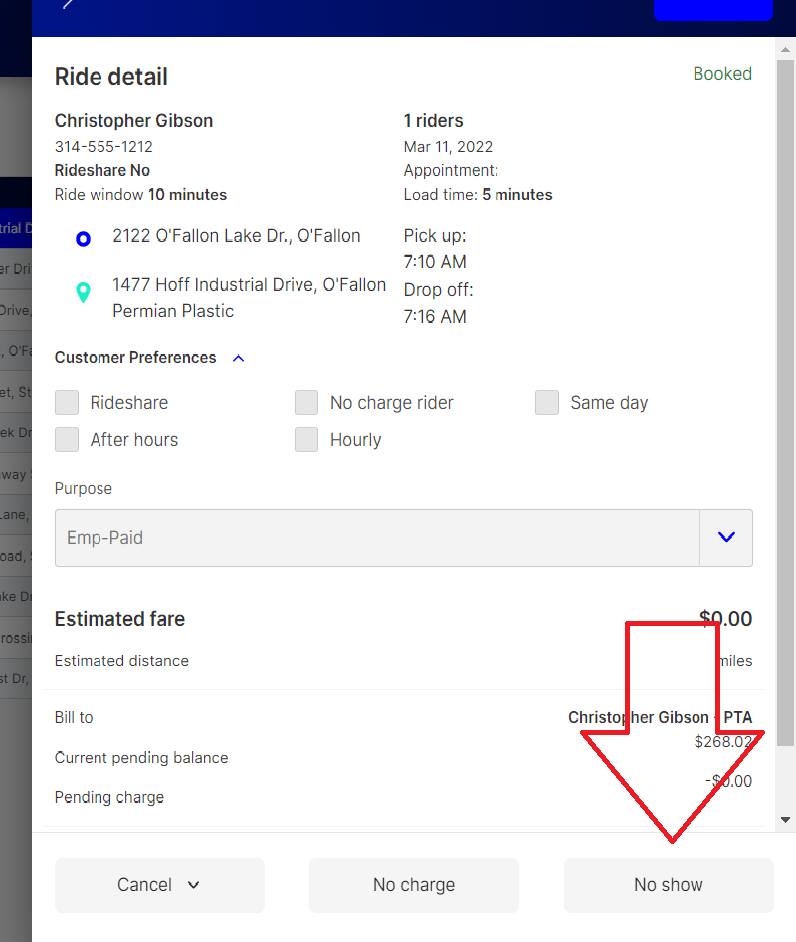Click the vertical scrollbar thumb
The height and width of the screenshot is (942, 796).
tap(786, 400)
